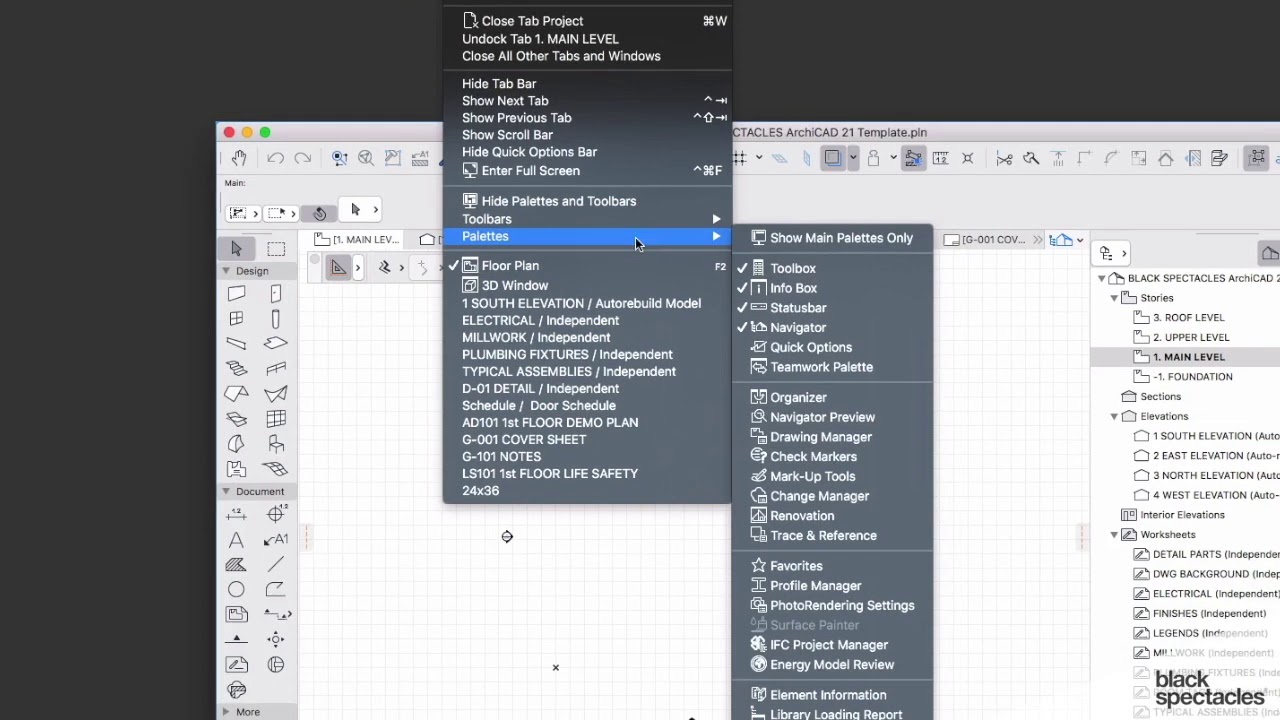Open the G-001 COV... tab

[x=985, y=240]
